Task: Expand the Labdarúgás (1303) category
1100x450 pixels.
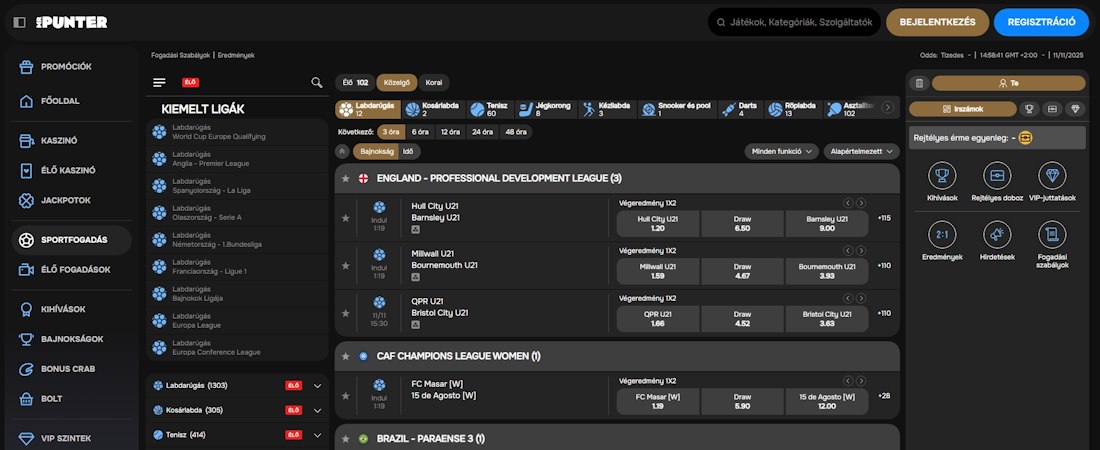Action: coord(317,385)
